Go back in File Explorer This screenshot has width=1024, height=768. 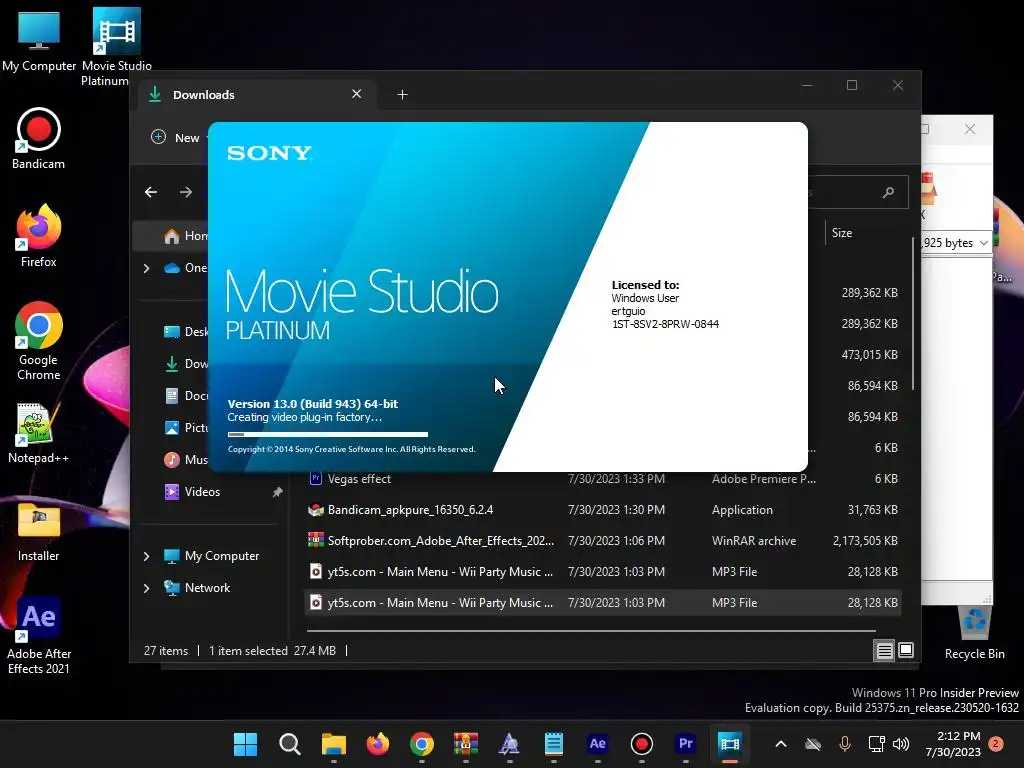151,192
